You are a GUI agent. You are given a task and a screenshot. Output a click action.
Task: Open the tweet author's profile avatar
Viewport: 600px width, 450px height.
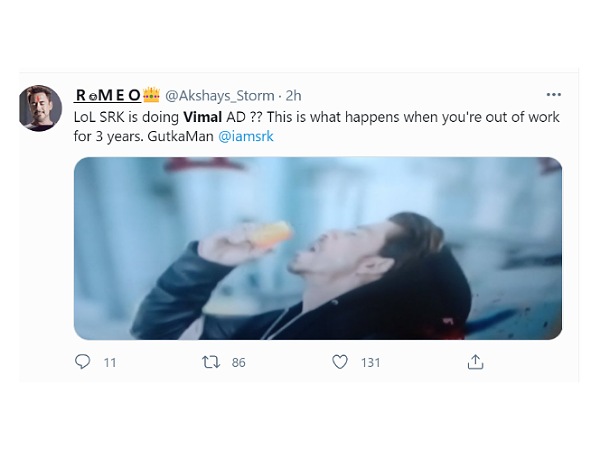41,107
